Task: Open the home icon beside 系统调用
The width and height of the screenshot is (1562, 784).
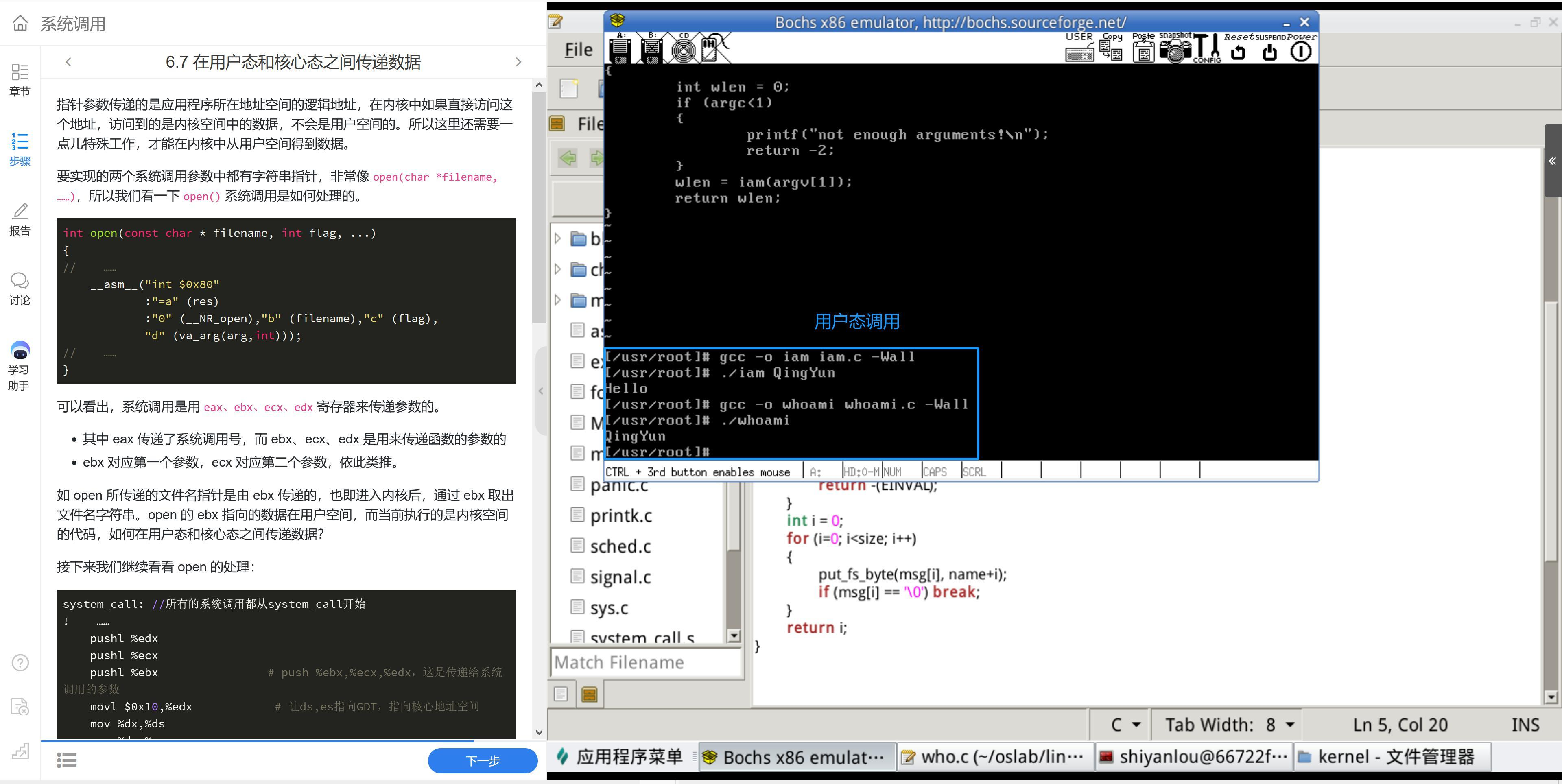Action: (x=20, y=24)
